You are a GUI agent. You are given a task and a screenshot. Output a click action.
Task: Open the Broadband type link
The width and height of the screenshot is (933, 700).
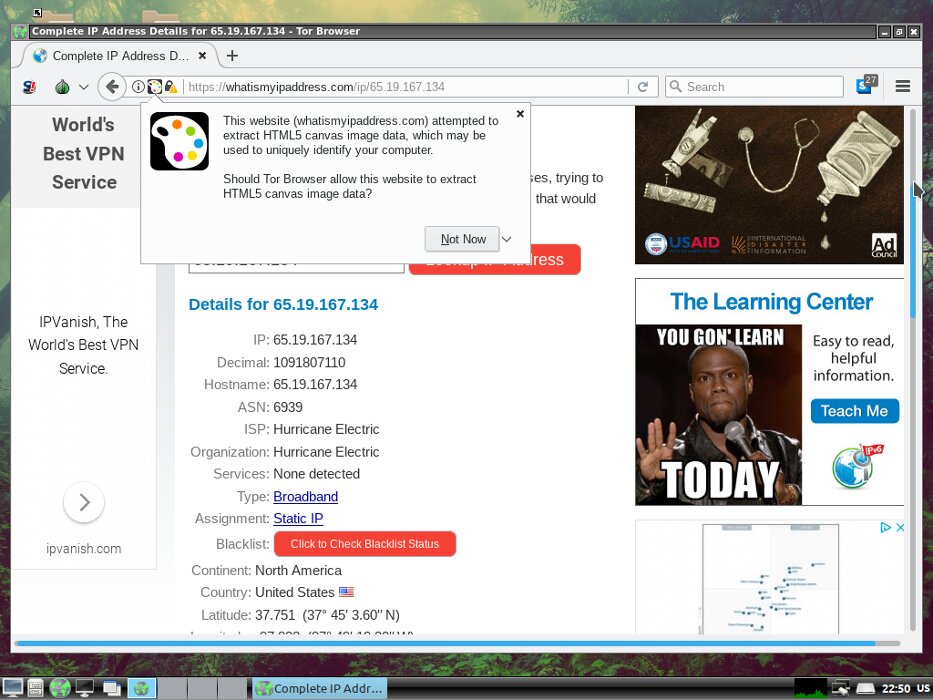point(305,496)
